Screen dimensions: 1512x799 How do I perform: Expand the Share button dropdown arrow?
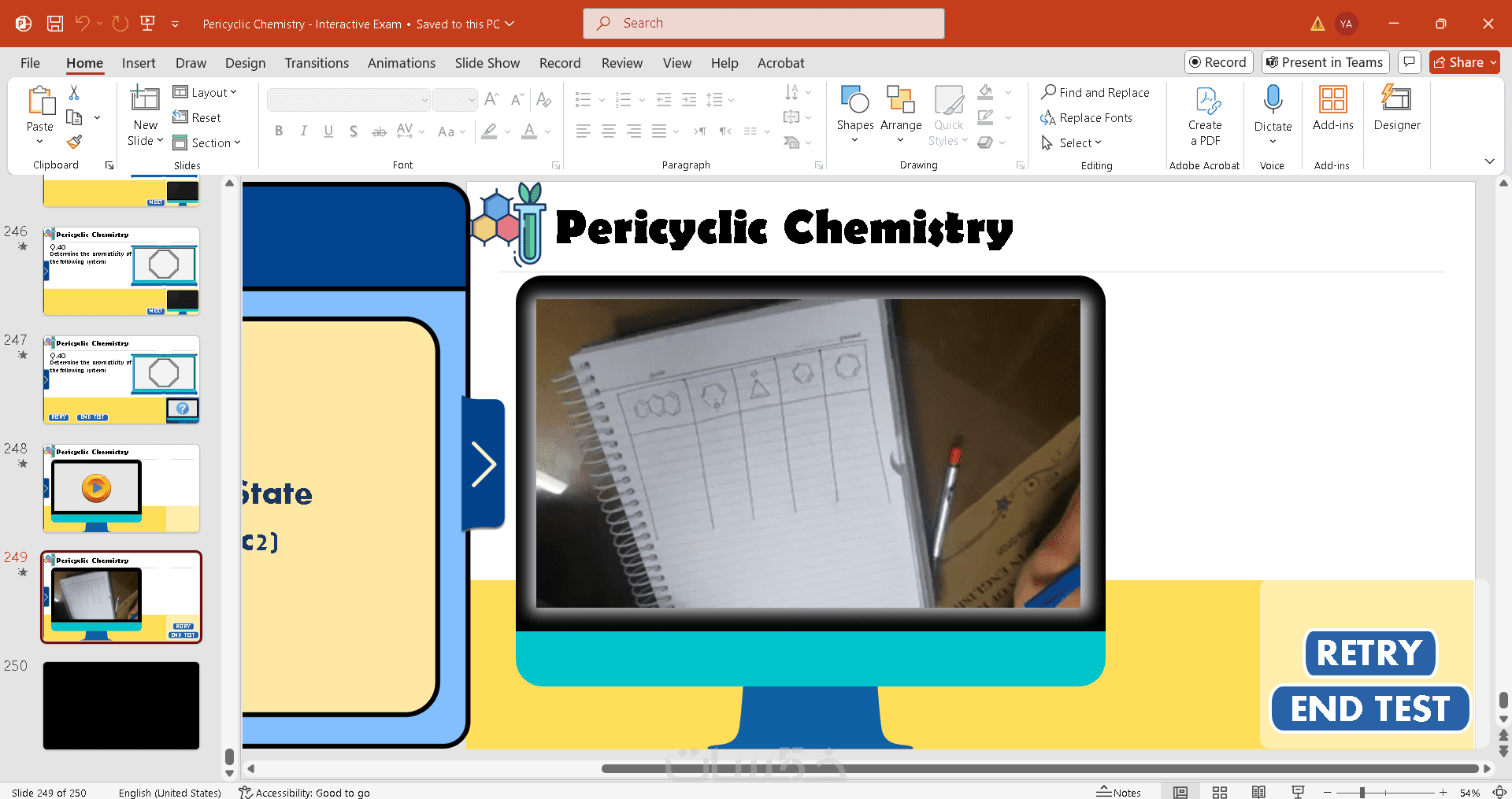tap(1493, 62)
